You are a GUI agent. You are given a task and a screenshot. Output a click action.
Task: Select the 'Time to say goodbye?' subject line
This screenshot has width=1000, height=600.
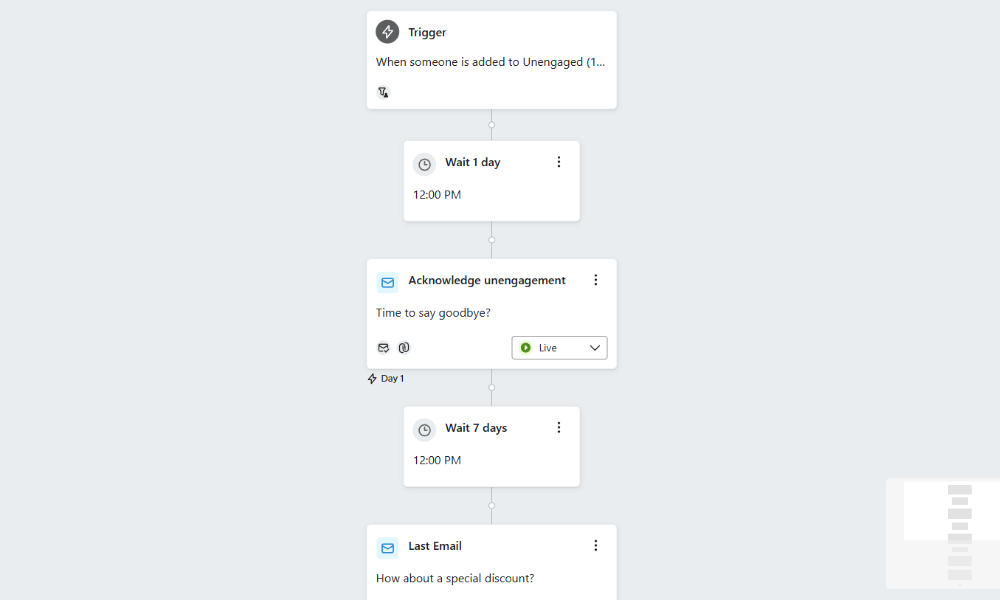point(433,313)
